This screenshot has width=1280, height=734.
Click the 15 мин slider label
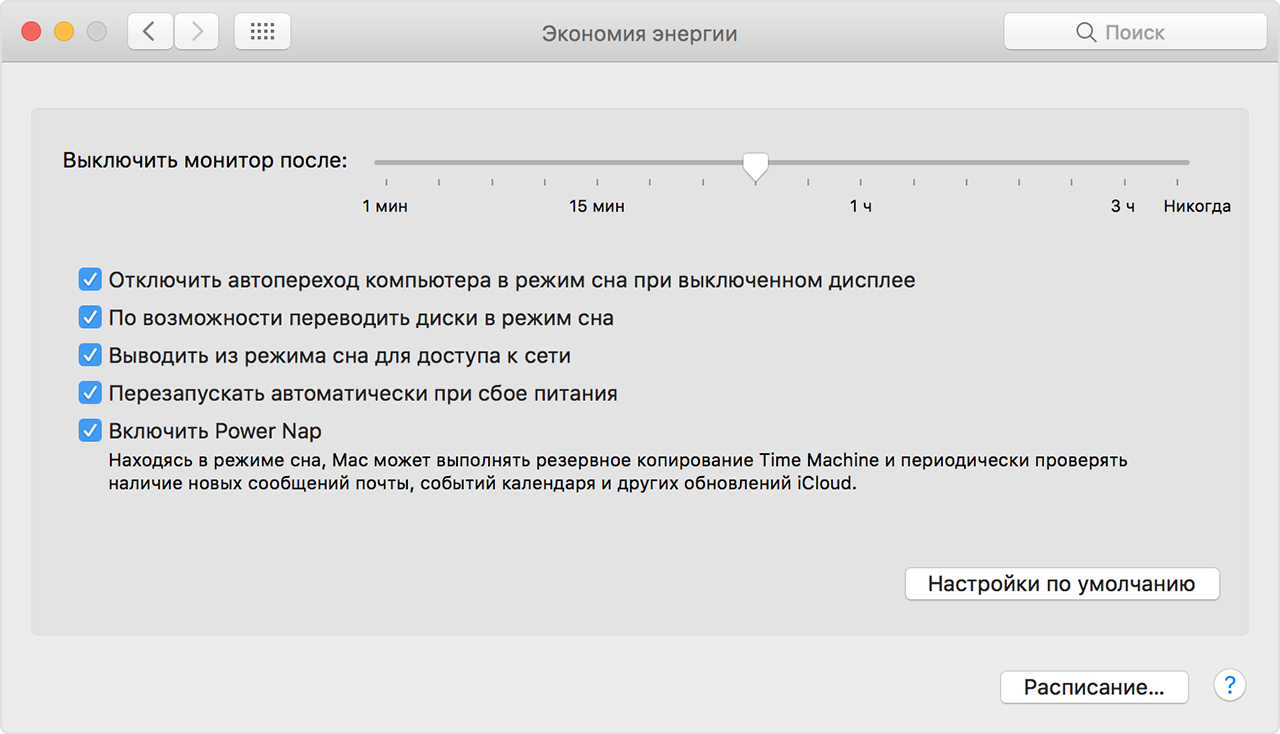(597, 207)
